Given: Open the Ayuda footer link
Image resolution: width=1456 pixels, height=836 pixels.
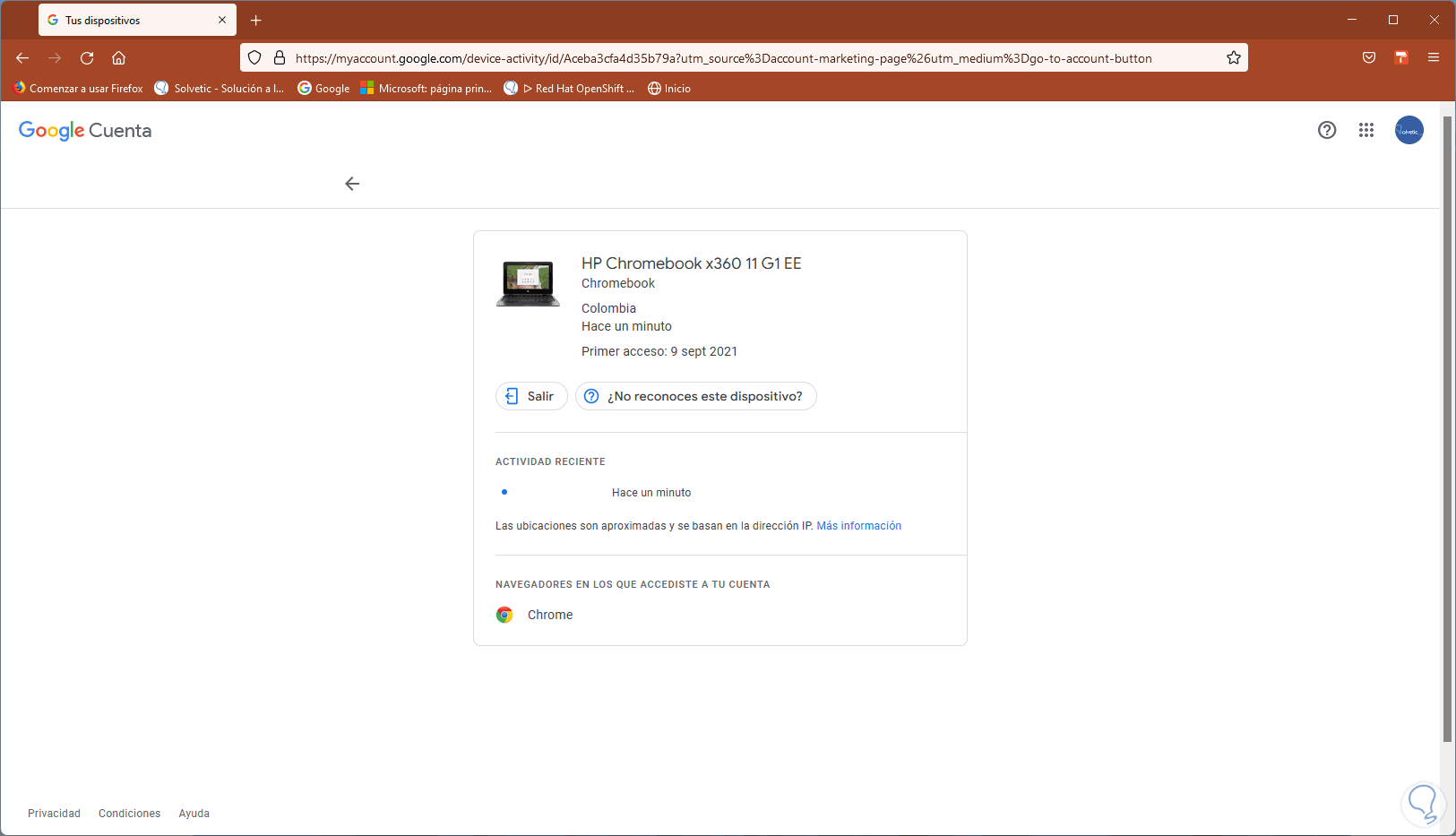Looking at the screenshot, I should pos(194,814).
